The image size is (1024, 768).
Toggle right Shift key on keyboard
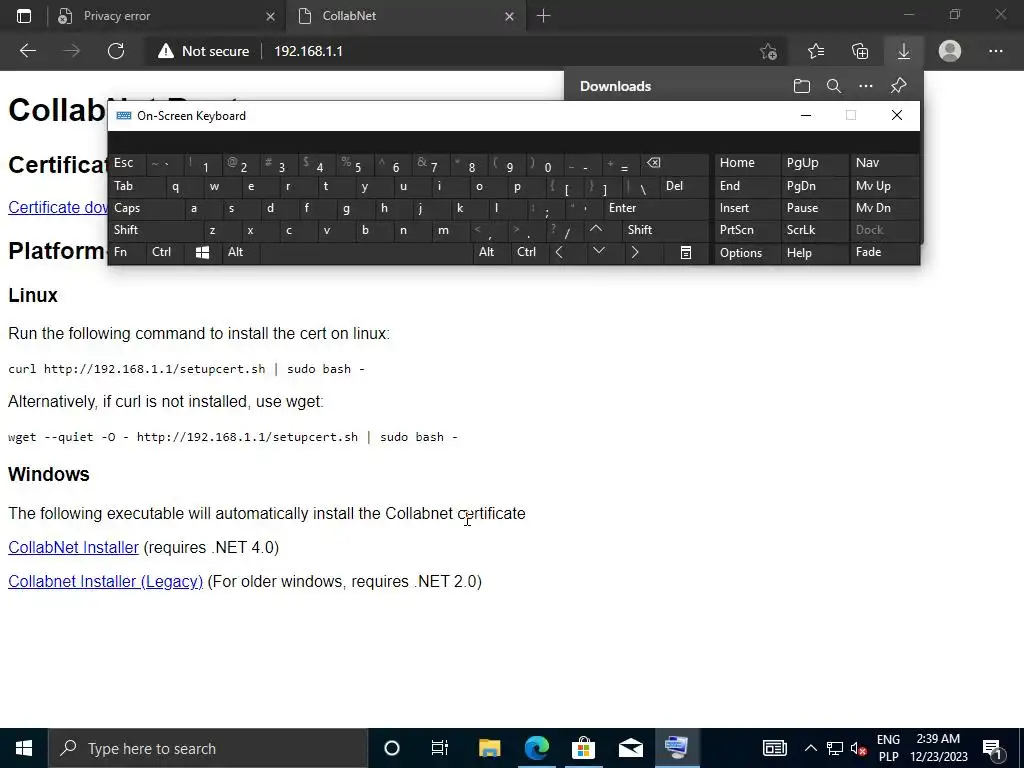point(665,230)
